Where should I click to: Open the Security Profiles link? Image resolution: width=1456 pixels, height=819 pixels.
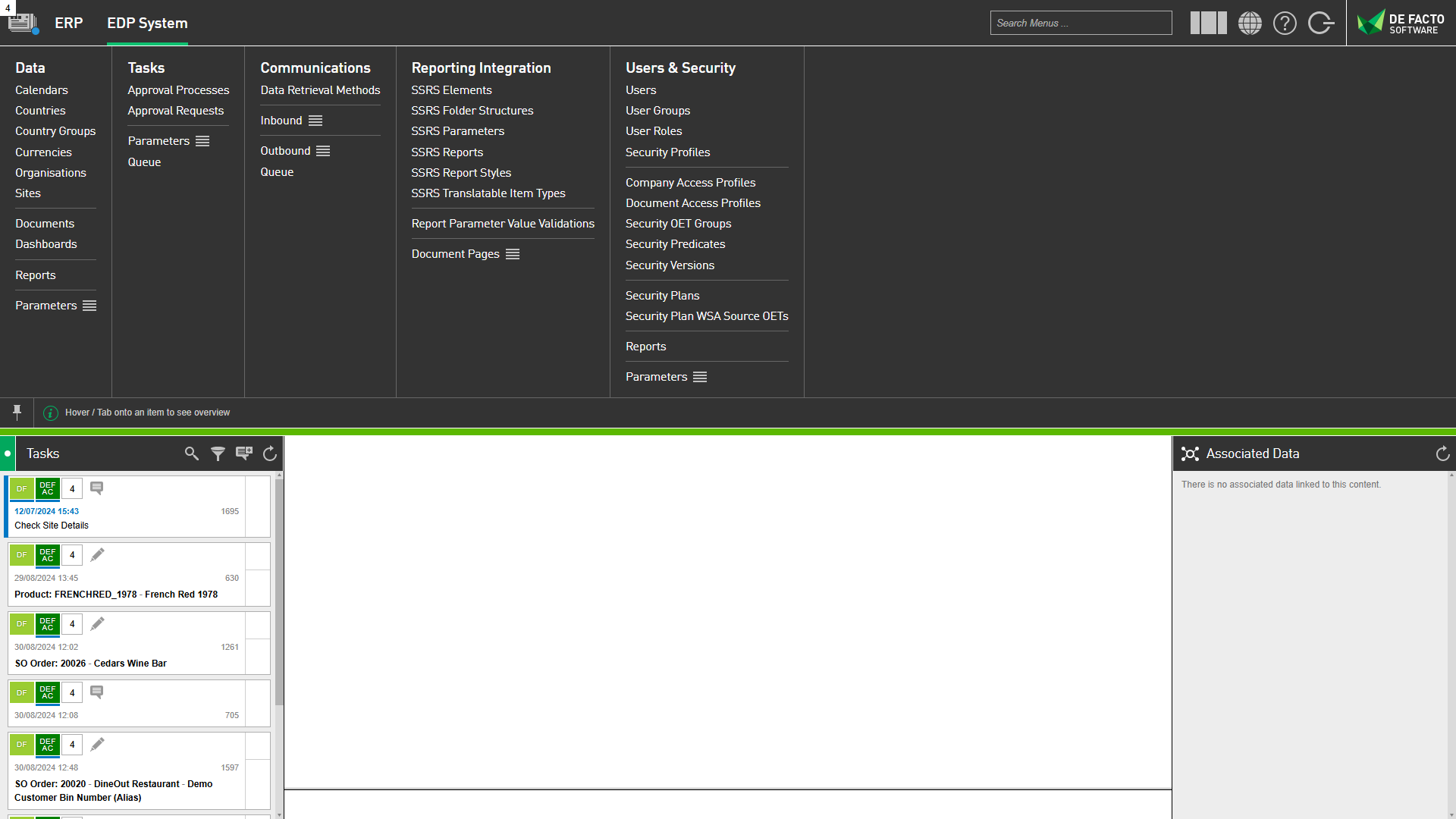667,152
